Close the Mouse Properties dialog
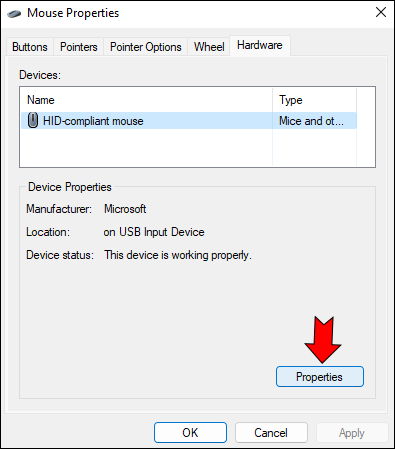Viewport: 395px width, 449px height. click(x=381, y=12)
